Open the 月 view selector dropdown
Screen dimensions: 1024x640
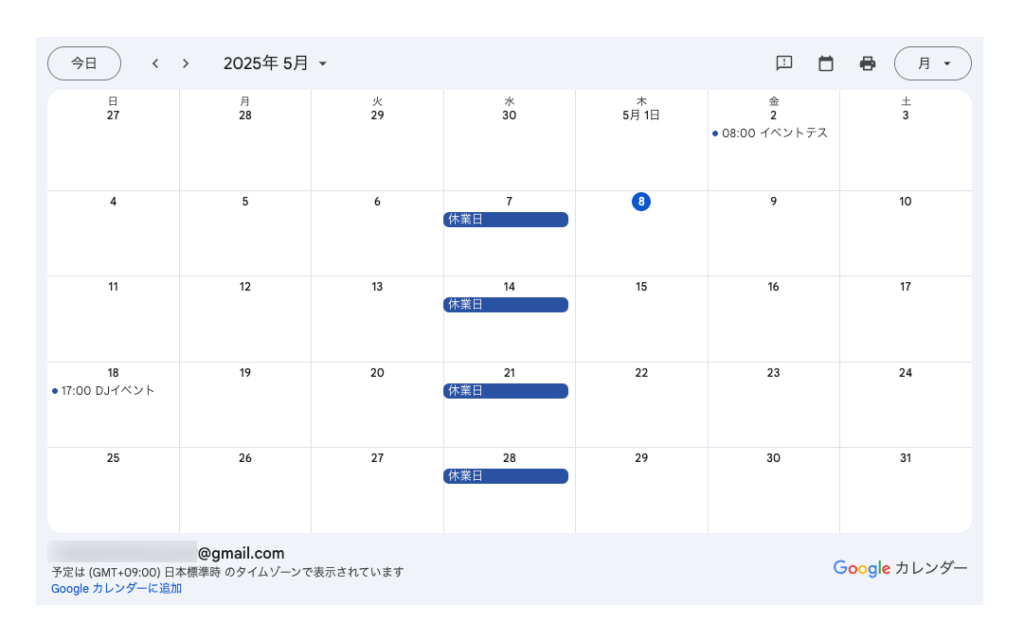(x=933, y=63)
